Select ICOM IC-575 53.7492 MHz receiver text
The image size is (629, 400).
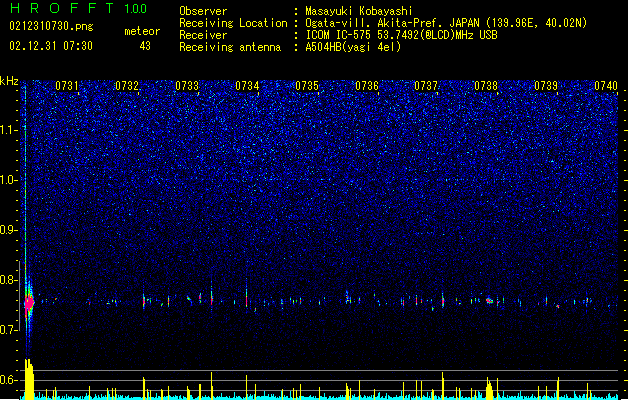click(x=401, y=35)
